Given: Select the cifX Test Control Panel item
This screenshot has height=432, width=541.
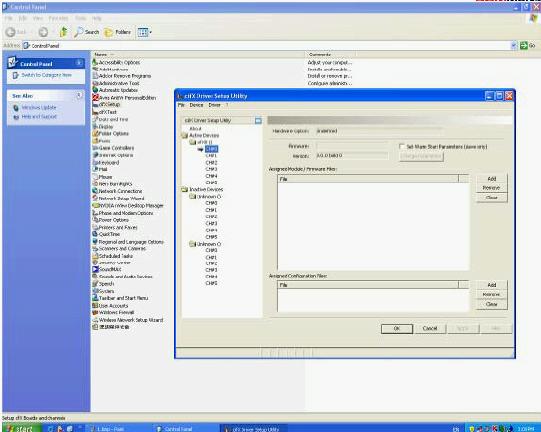Looking at the screenshot, I should pos(105,112).
